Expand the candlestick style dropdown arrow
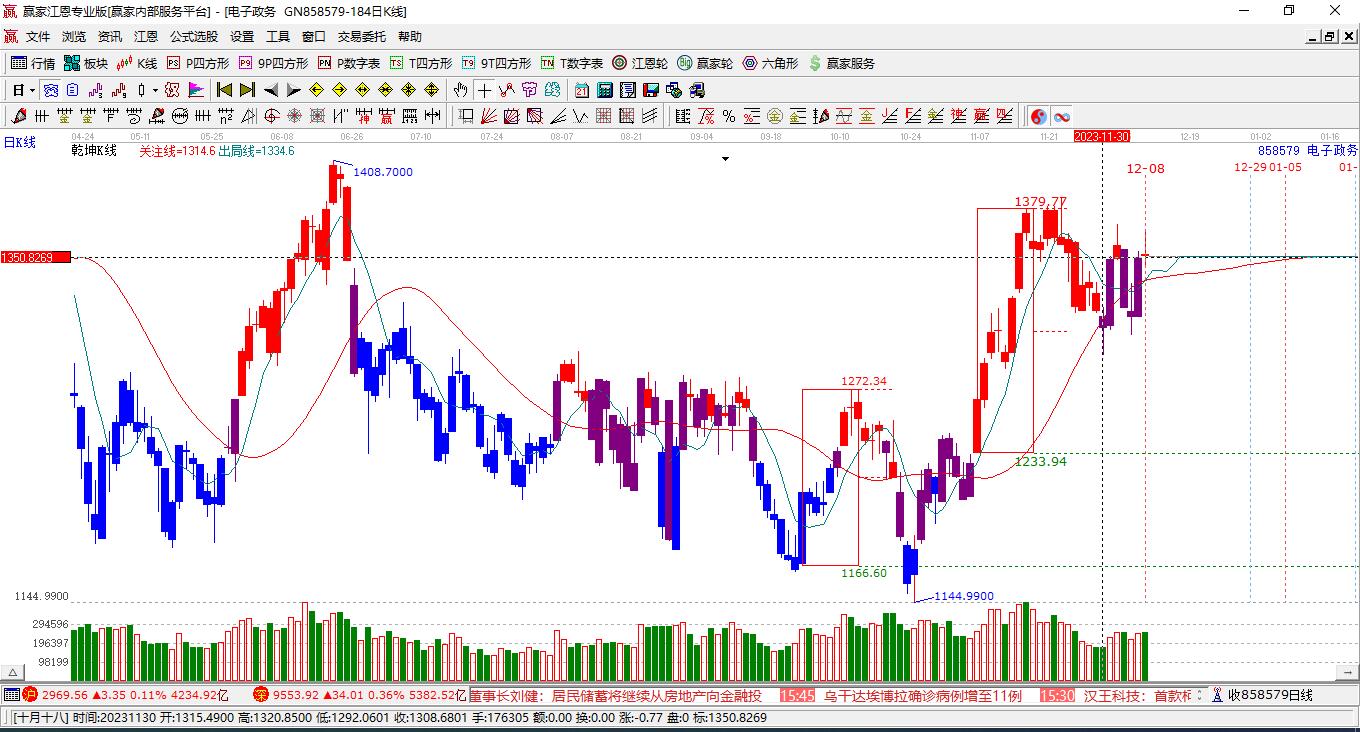Viewport: 1360px width, 732px height. click(155, 90)
